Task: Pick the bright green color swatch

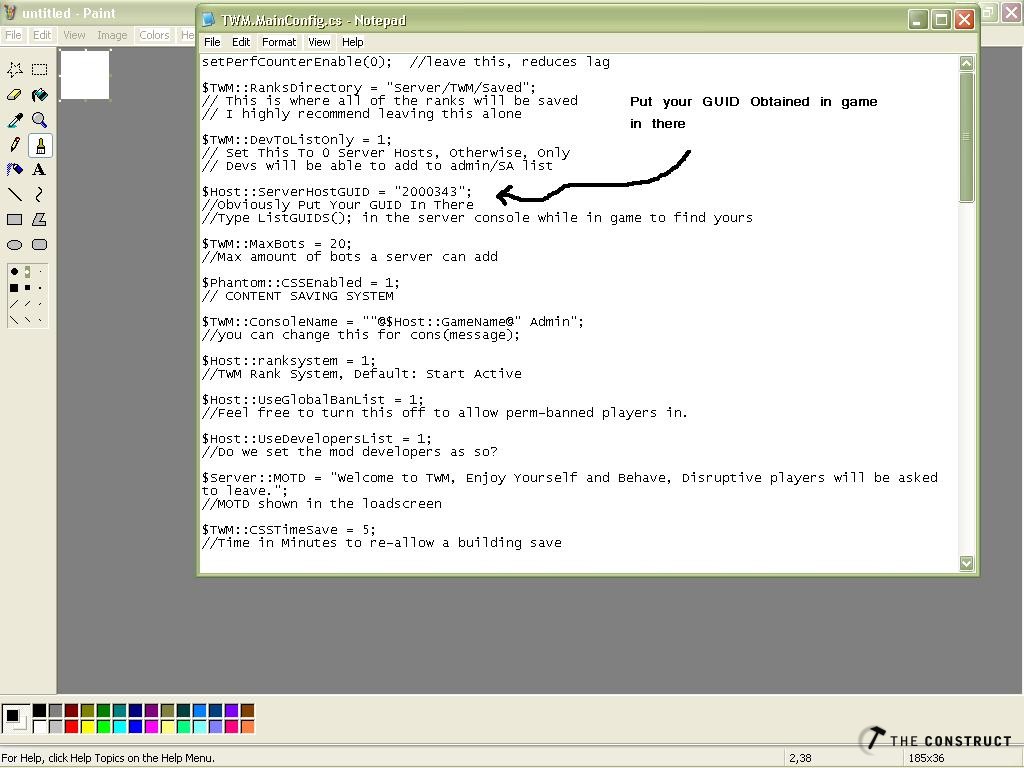Action: point(103,726)
